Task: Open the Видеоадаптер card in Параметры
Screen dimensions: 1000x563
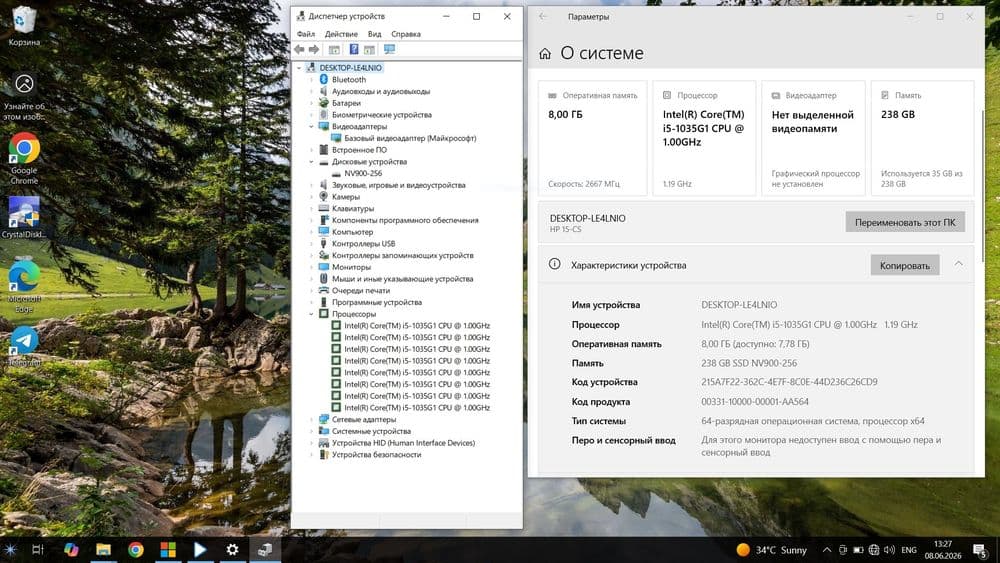Action: [x=813, y=138]
